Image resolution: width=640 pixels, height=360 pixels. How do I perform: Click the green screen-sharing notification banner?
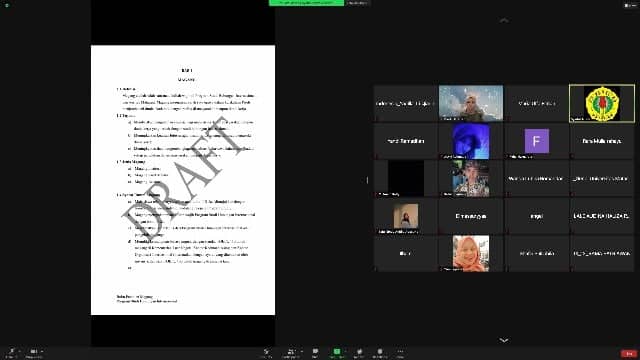click(307, 3)
